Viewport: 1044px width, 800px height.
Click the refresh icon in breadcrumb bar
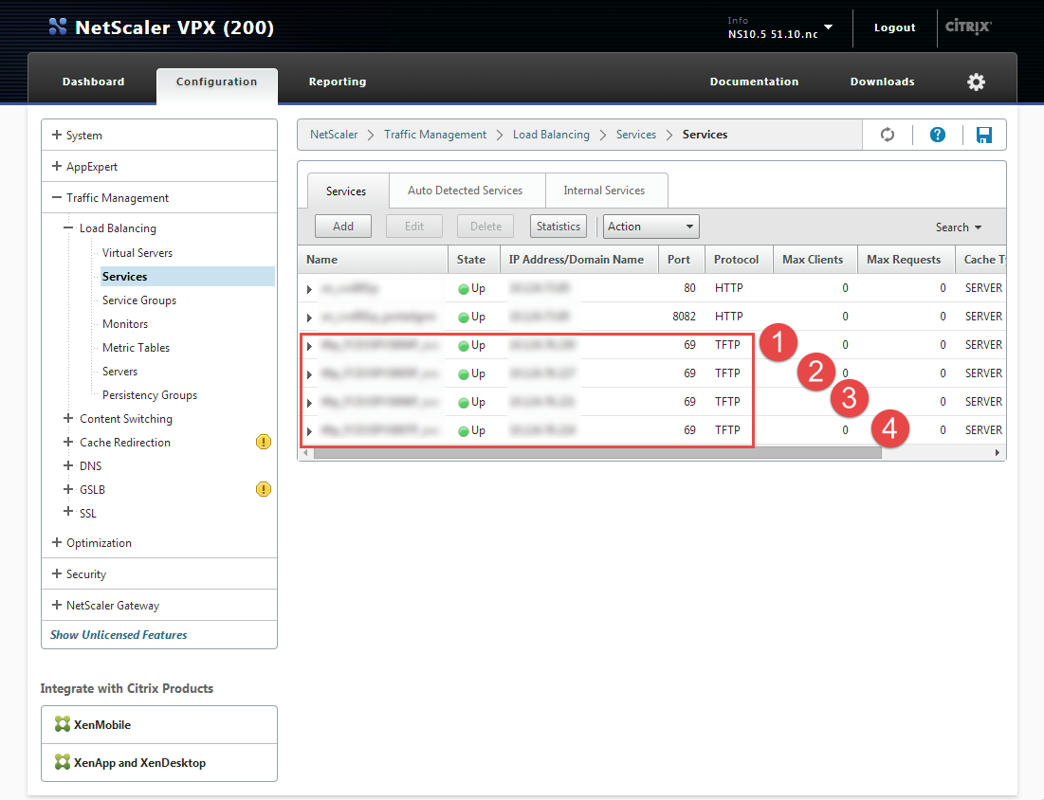[887, 135]
